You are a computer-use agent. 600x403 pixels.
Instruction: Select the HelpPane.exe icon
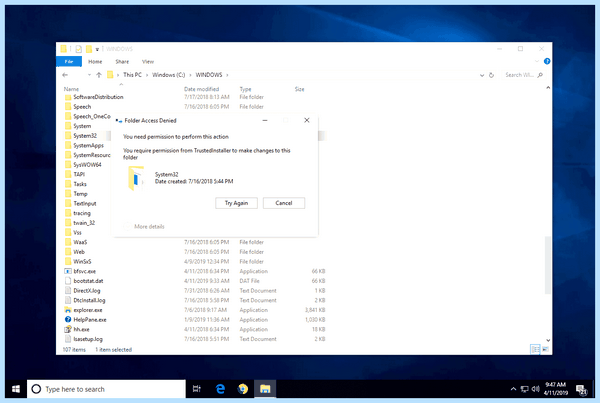click(68, 320)
